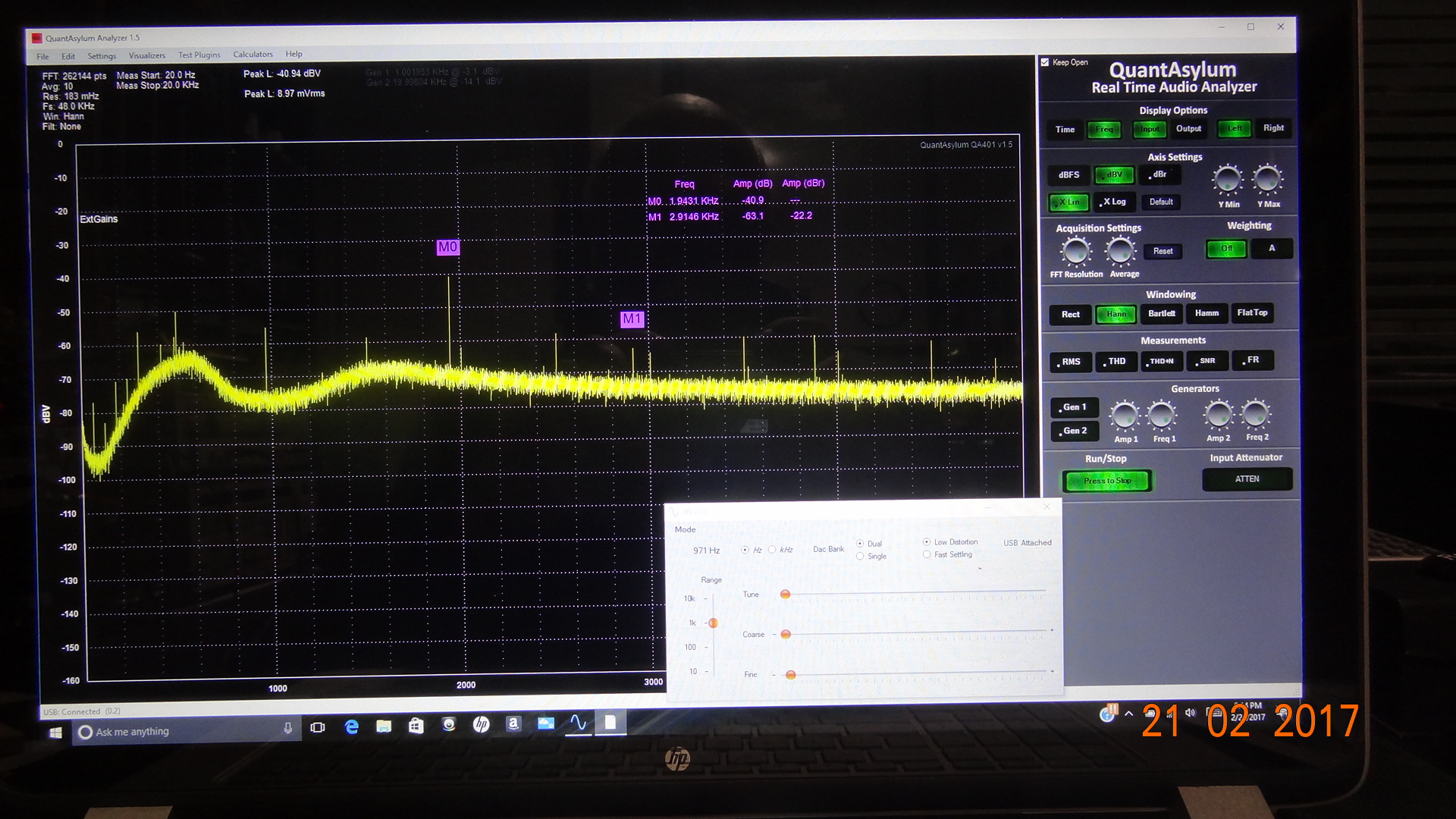Click the Default axis button

[x=1160, y=202]
